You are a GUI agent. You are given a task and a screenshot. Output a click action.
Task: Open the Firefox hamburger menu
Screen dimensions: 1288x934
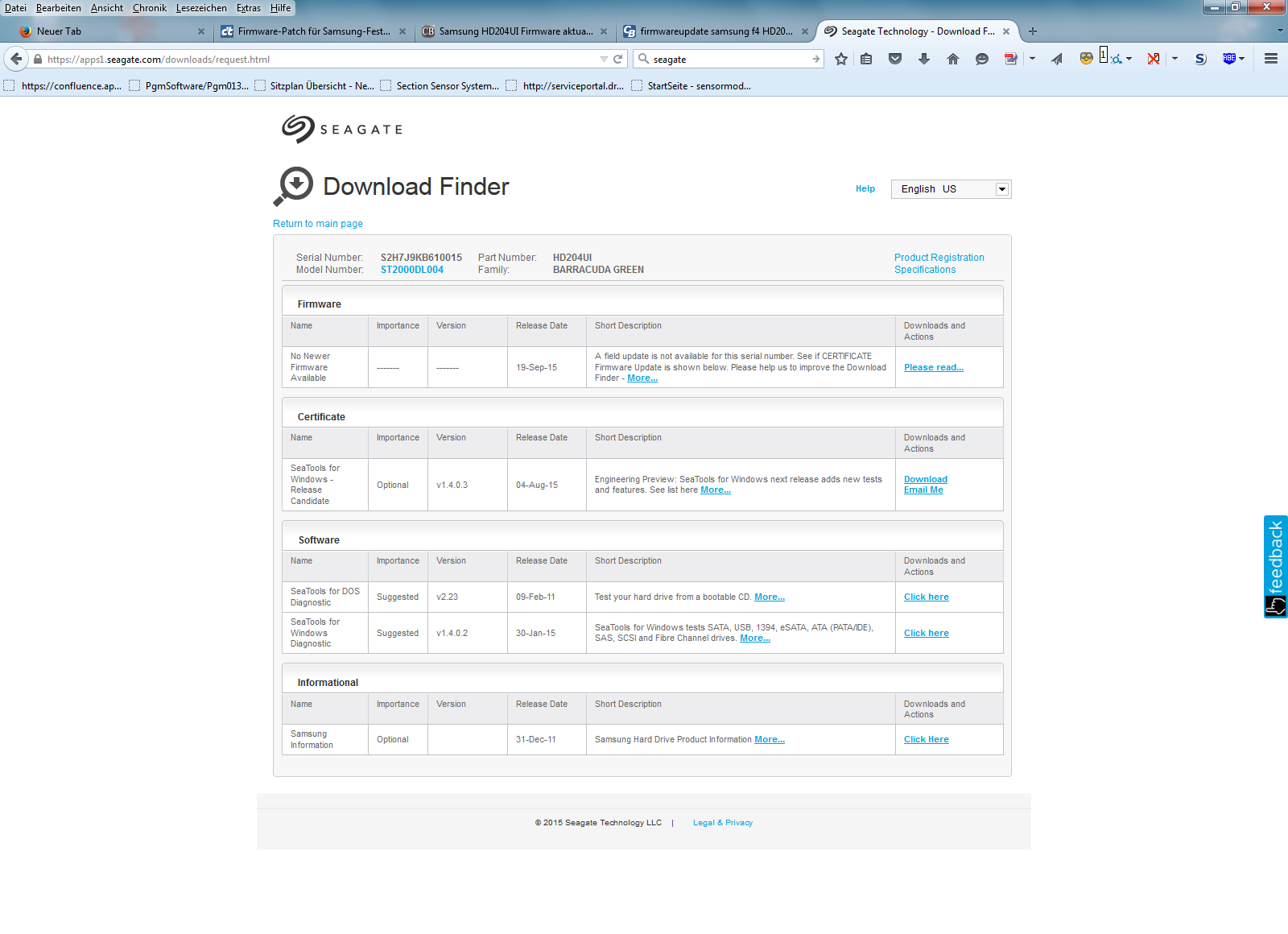pos(1271,59)
